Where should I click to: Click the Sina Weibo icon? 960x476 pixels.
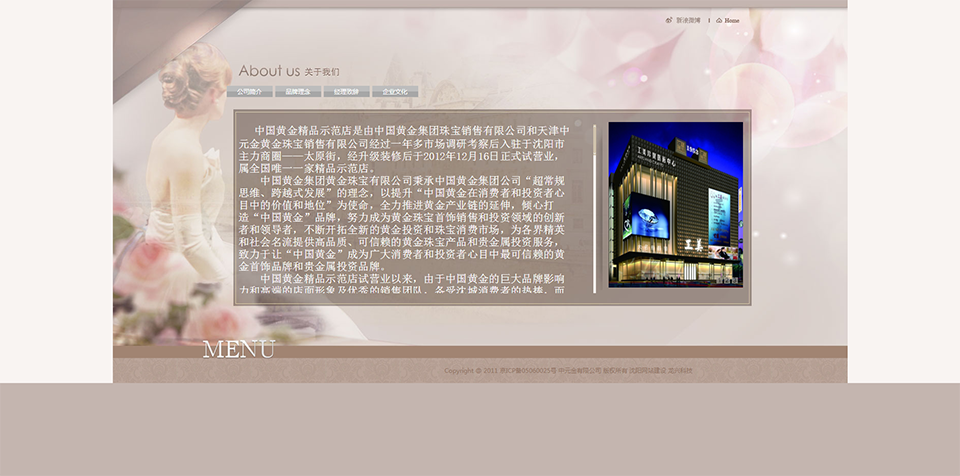669,20
